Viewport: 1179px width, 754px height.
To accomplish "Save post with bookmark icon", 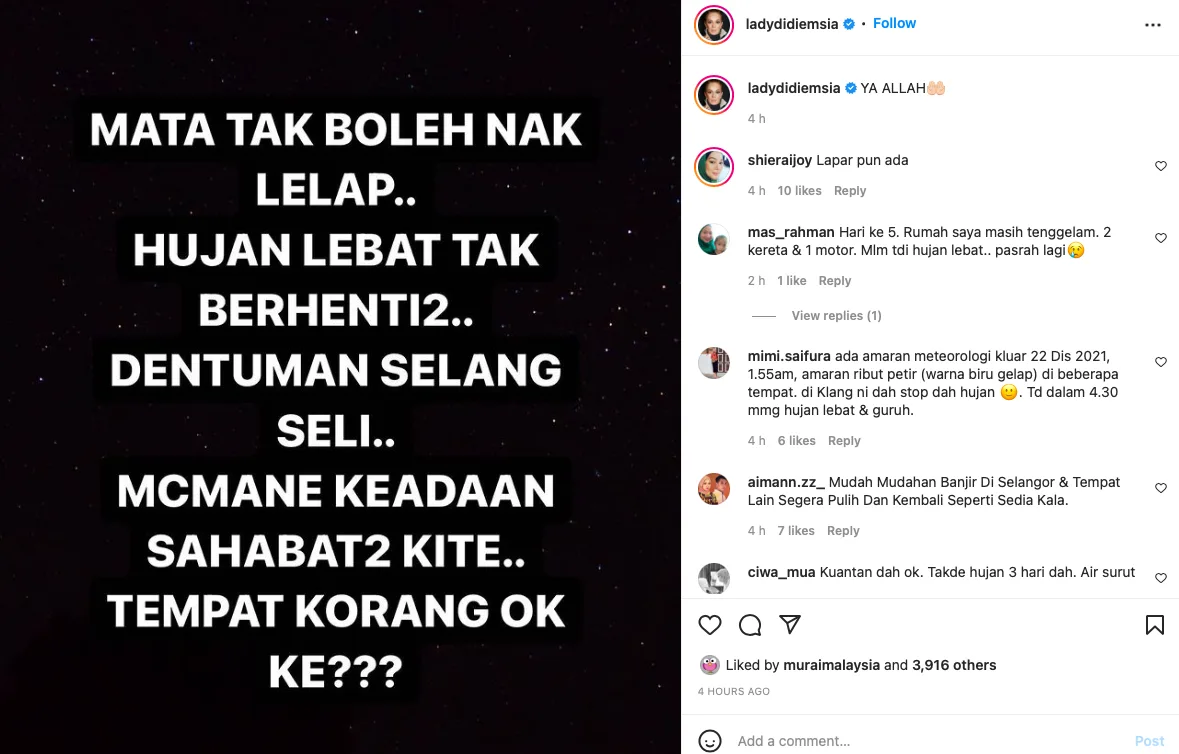I will [1155, 625].
